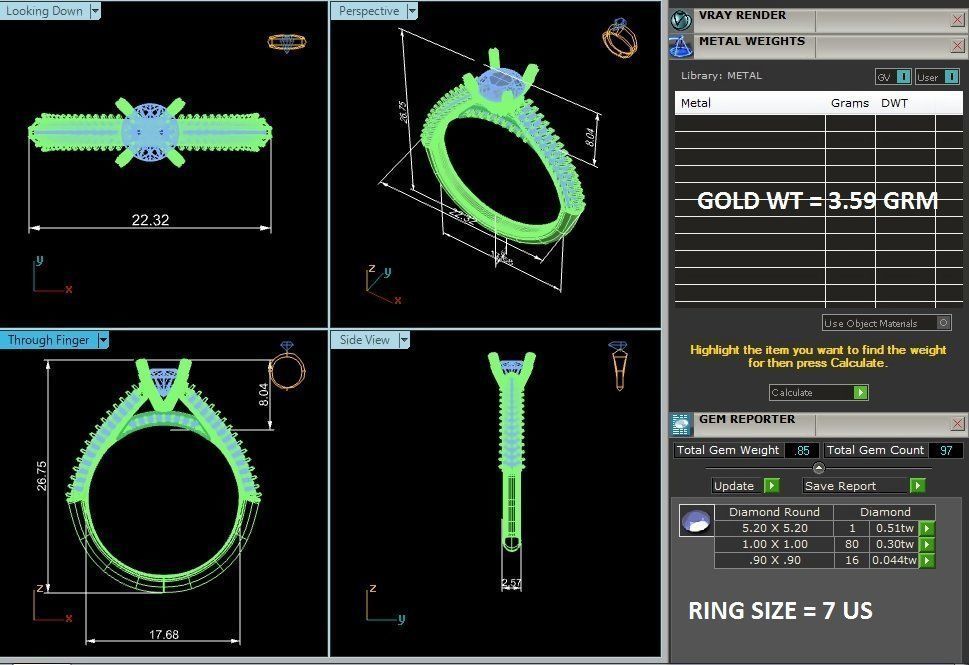
Task: Toggle the User library option
Action: click(x=937, y=77)
